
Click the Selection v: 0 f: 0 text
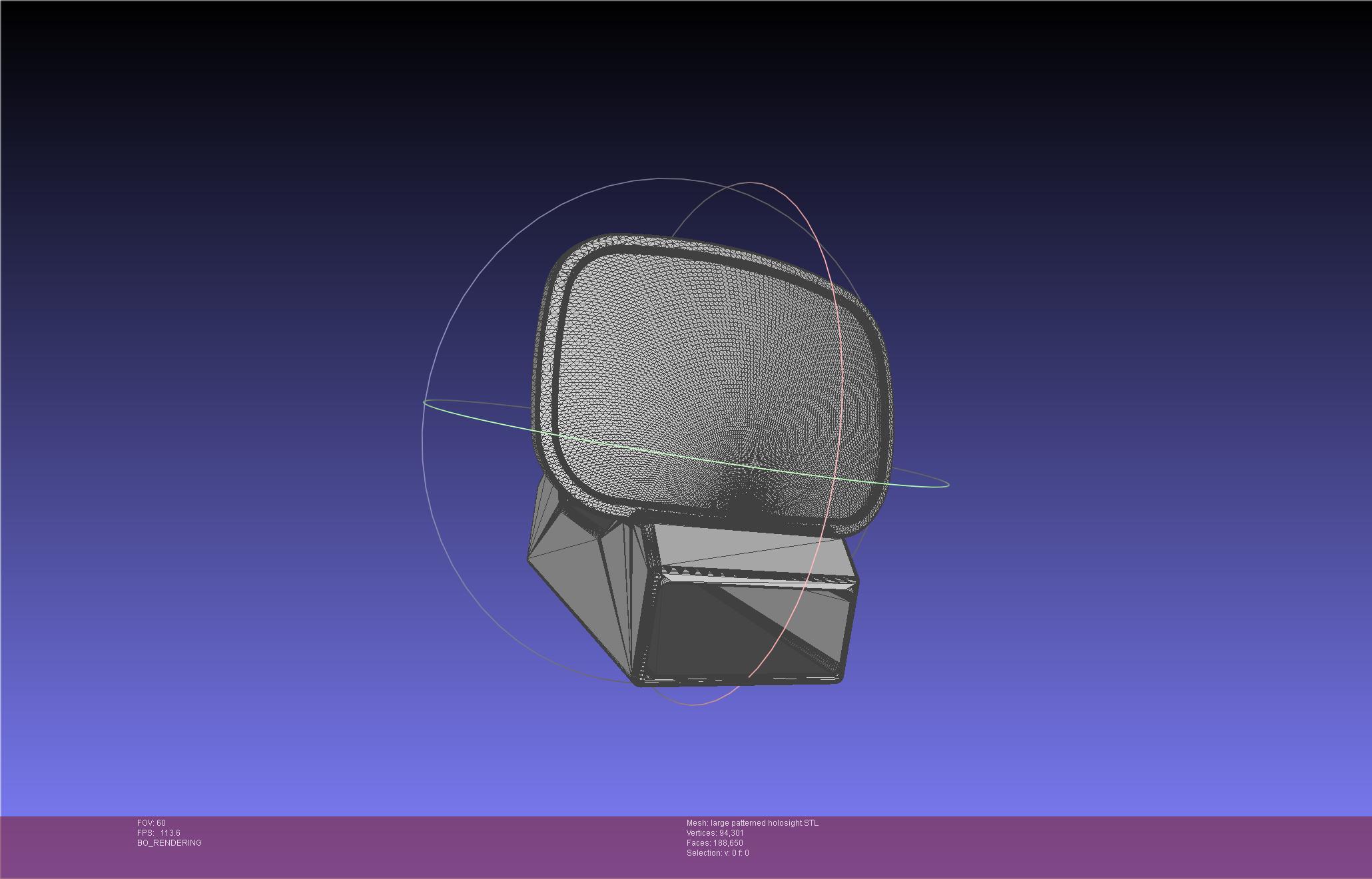717,853
